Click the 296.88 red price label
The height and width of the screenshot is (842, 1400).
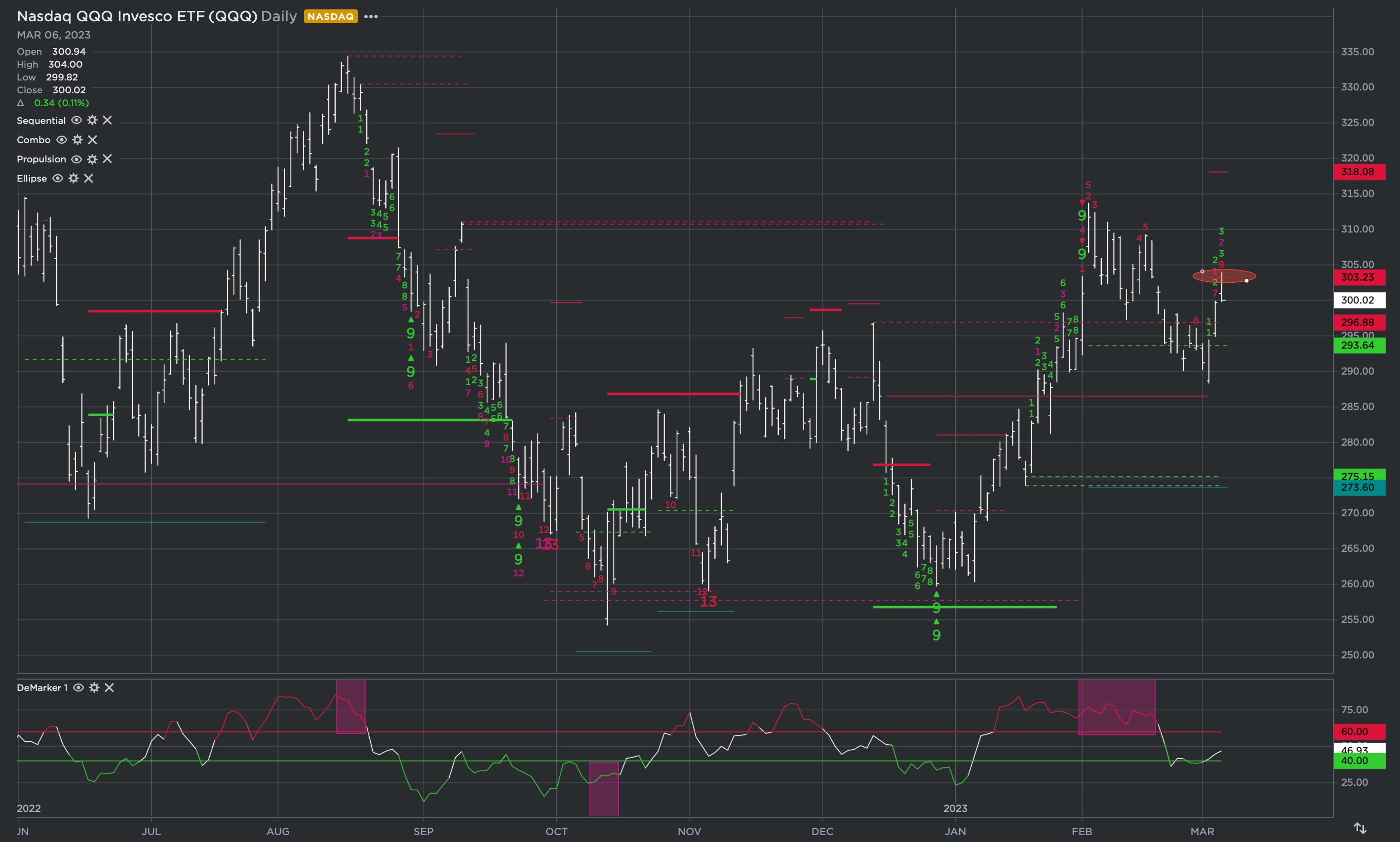[x=1359, y=322]
